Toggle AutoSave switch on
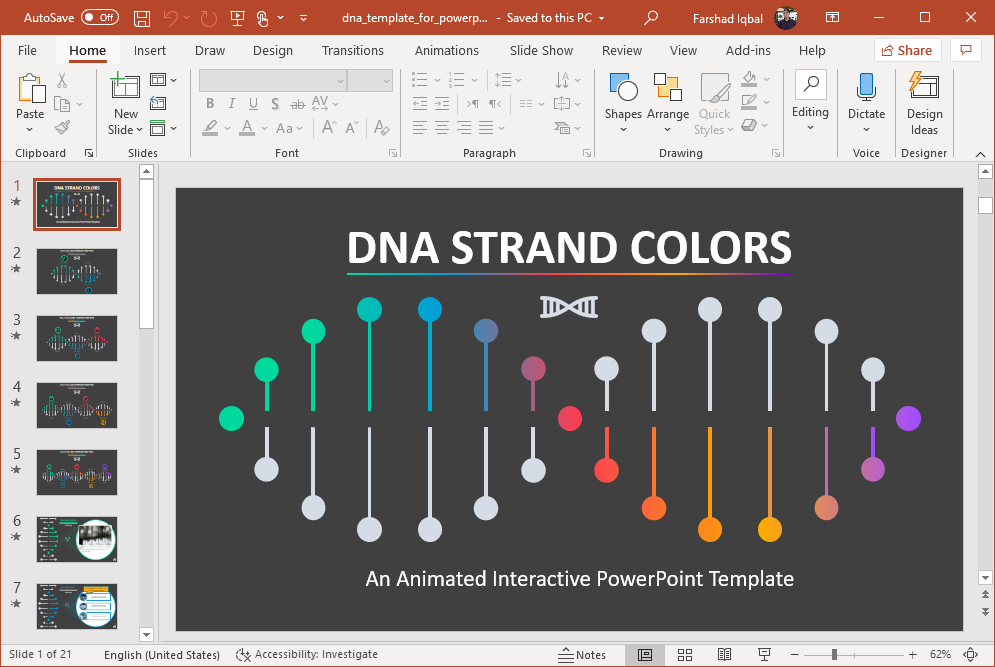Viewport: 995px width, 667px height. [100, 18]
